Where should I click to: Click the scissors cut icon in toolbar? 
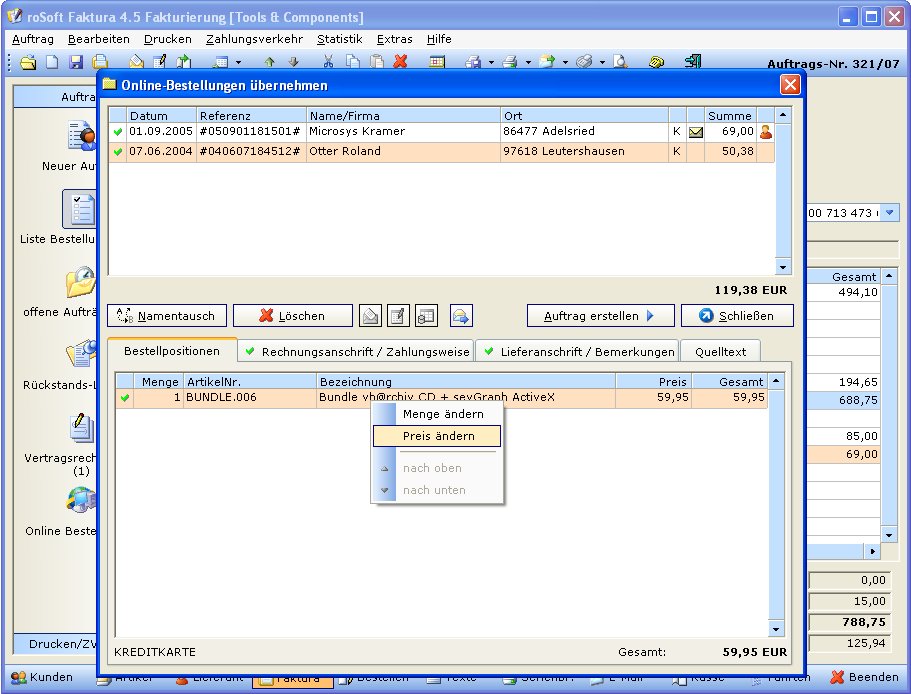[x=327, y=62]
